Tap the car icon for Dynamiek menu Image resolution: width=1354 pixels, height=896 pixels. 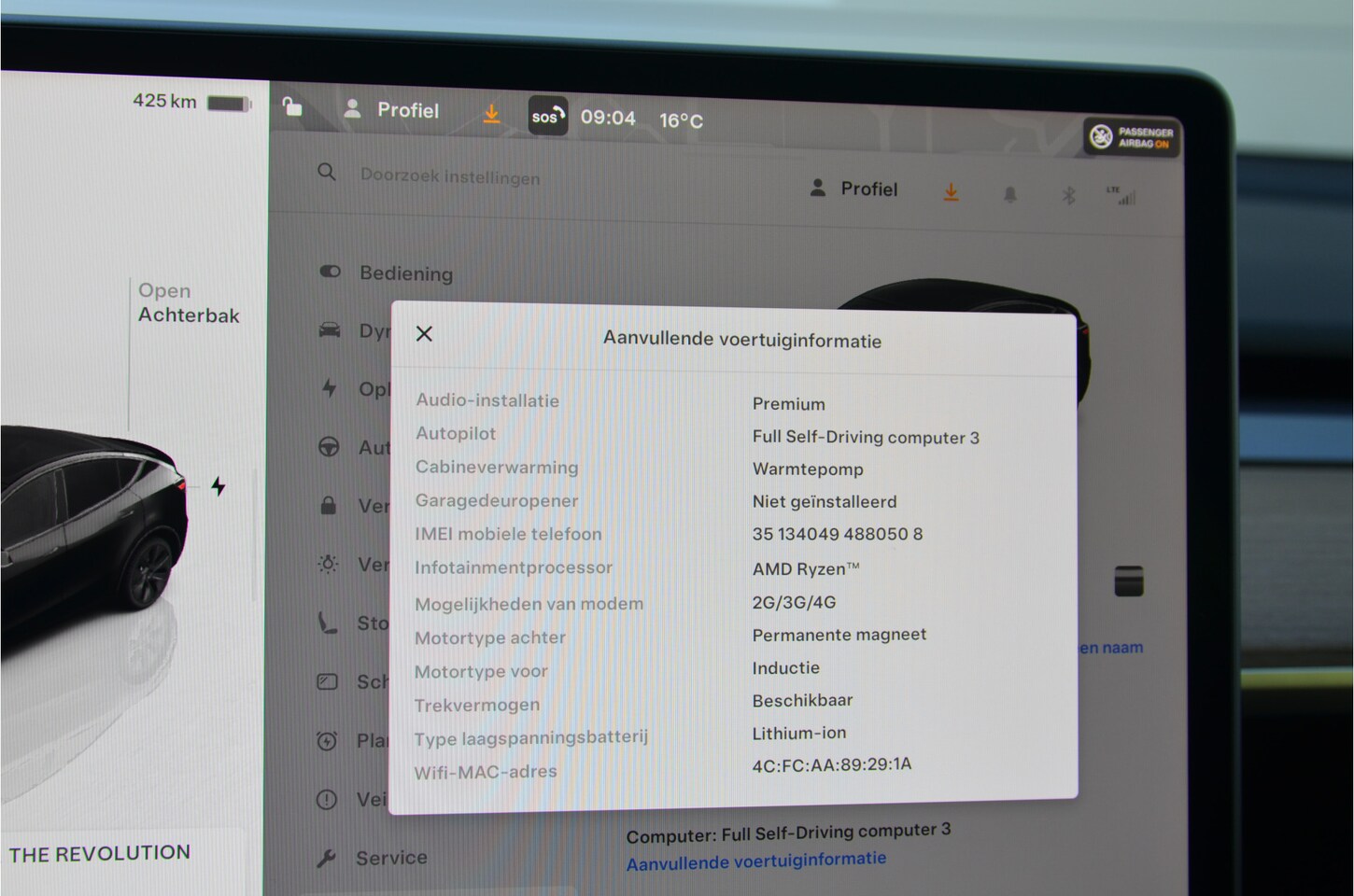330,330
